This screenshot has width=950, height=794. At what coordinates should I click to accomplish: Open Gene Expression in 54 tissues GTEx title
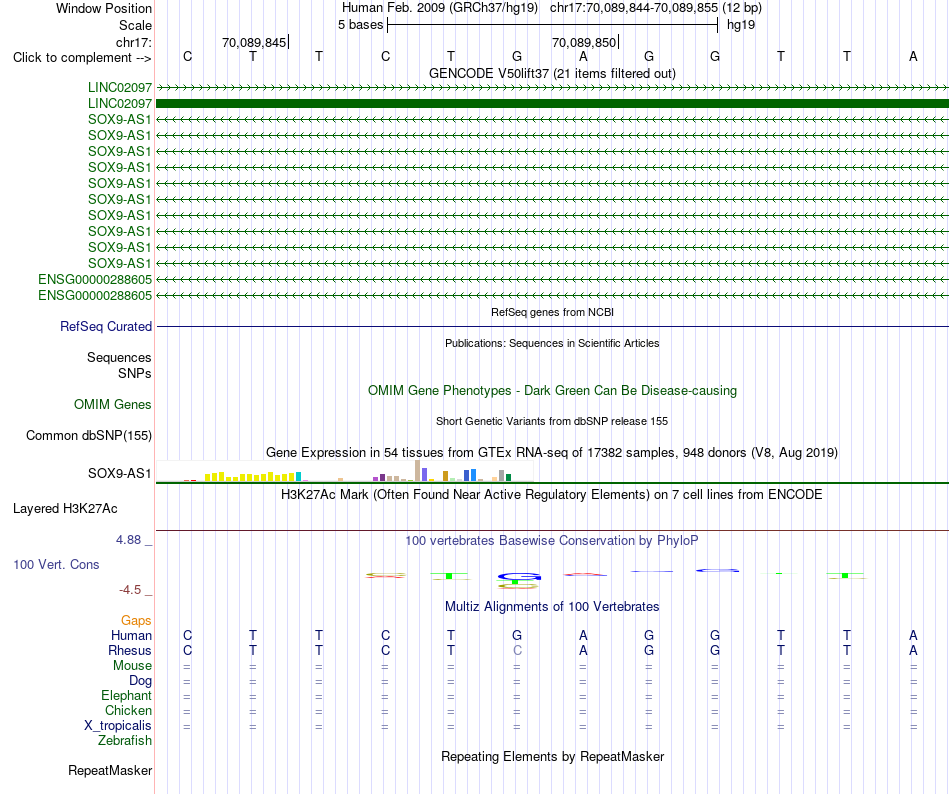(x=552, y=452)
